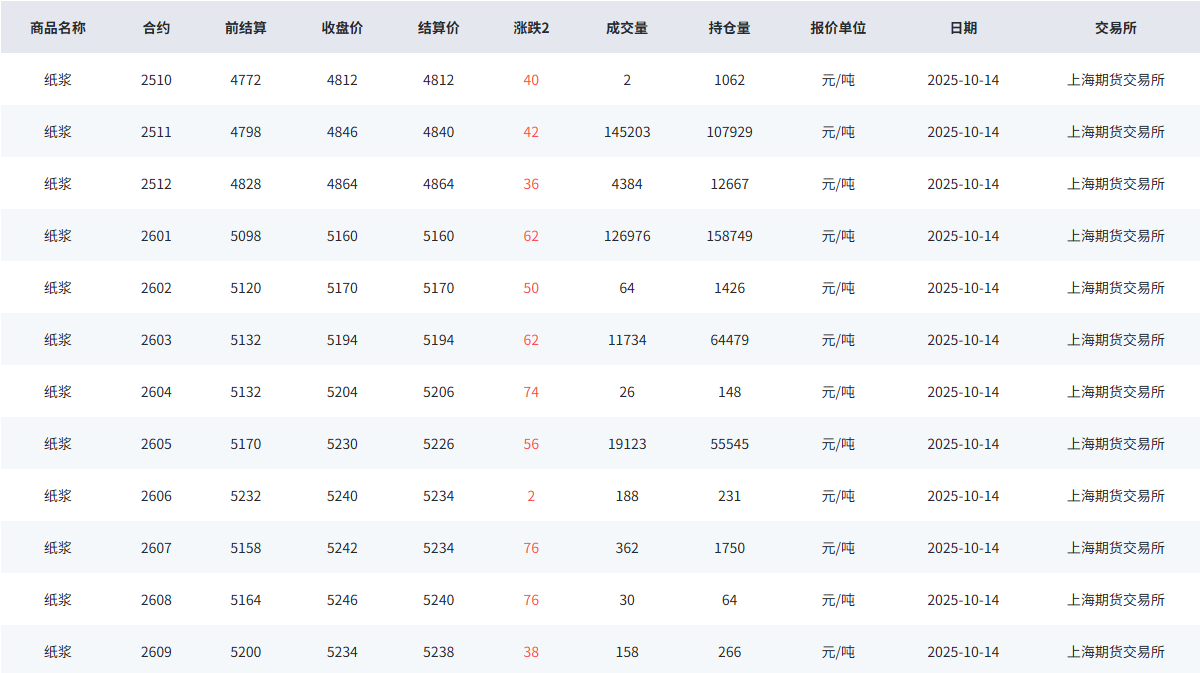Select contract 2511 in the 合约 column
Viewport: 1200px width, 673px height.
(156, 132)
